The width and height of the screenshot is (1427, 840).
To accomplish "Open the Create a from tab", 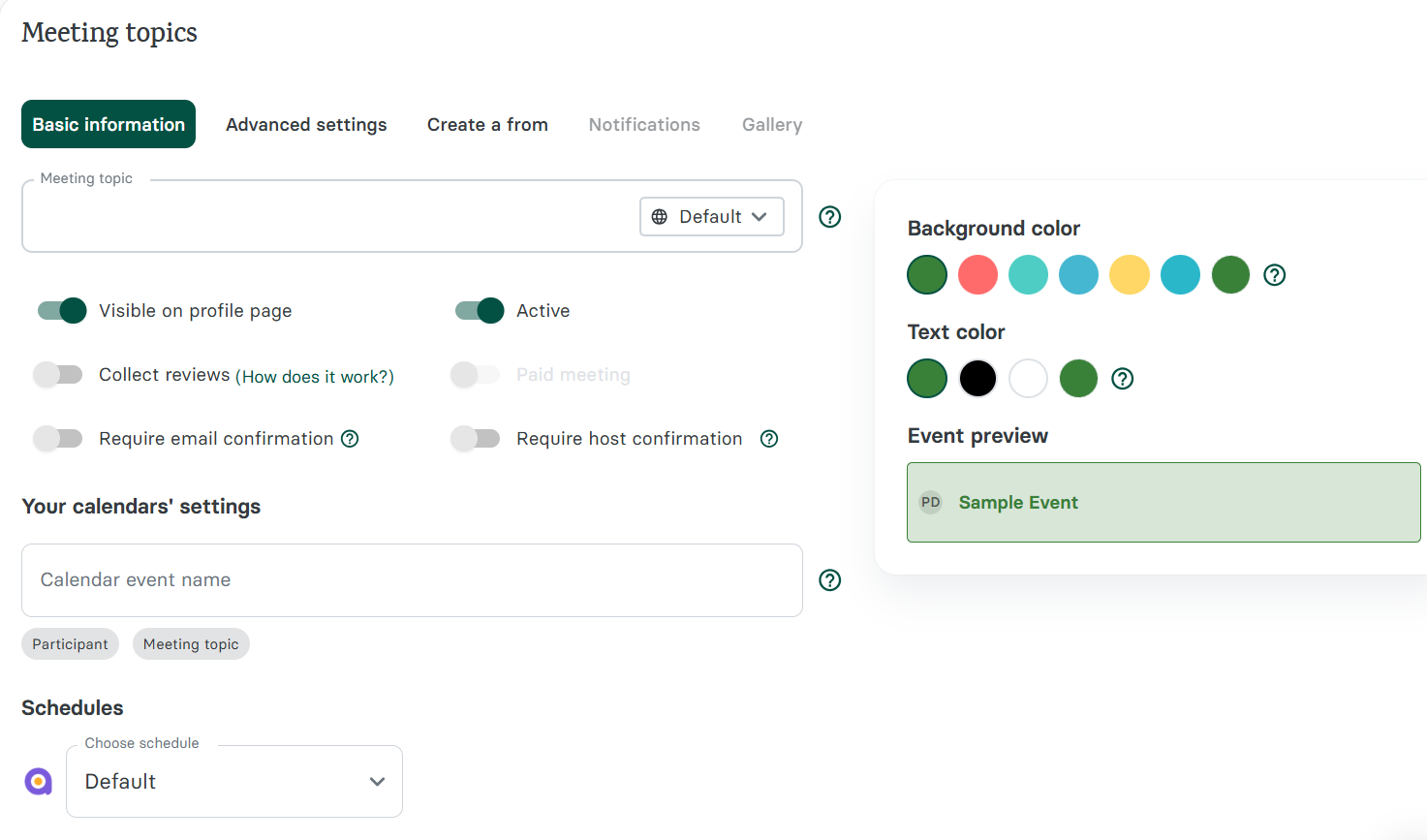I will (487, 124).
